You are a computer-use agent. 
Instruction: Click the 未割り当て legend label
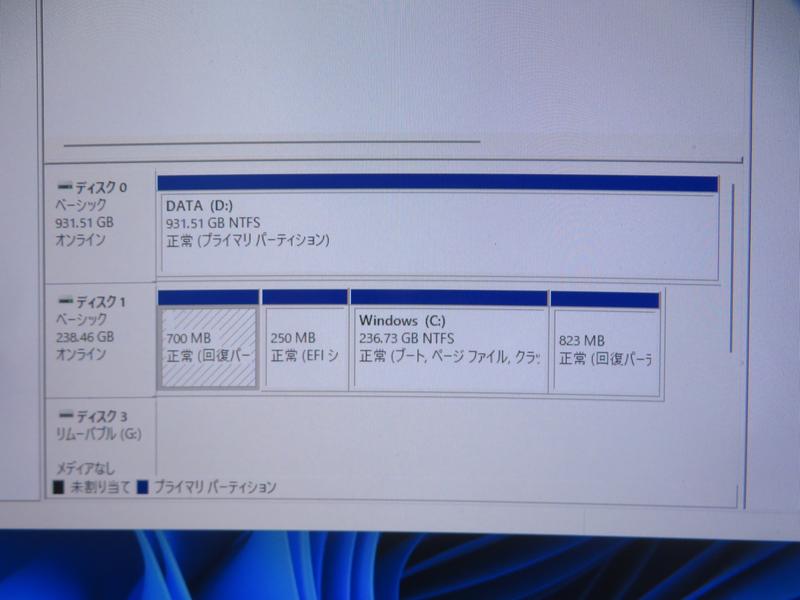(x=100, y=487)
